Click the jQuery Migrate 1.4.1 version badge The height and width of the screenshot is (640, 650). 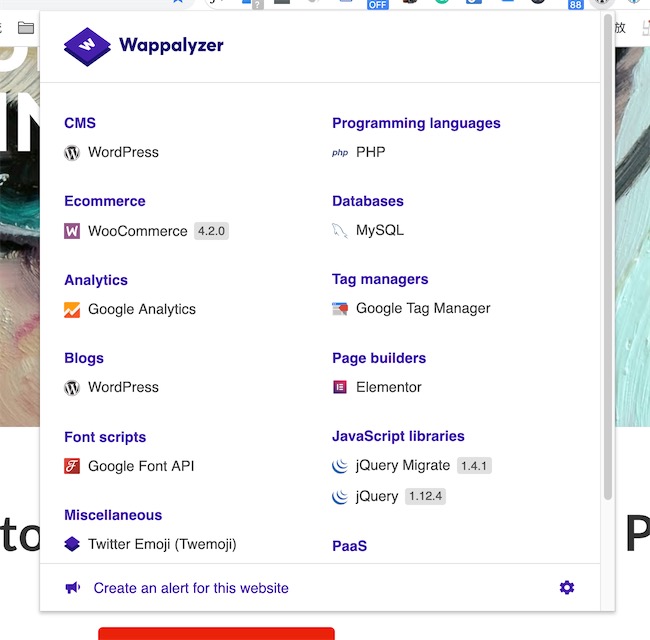click(474, 465)
